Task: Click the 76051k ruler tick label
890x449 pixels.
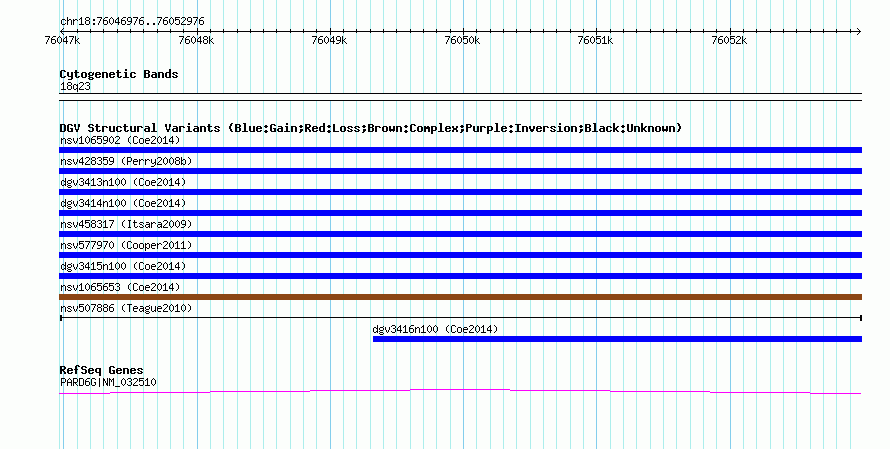Action: click(595, 40)
